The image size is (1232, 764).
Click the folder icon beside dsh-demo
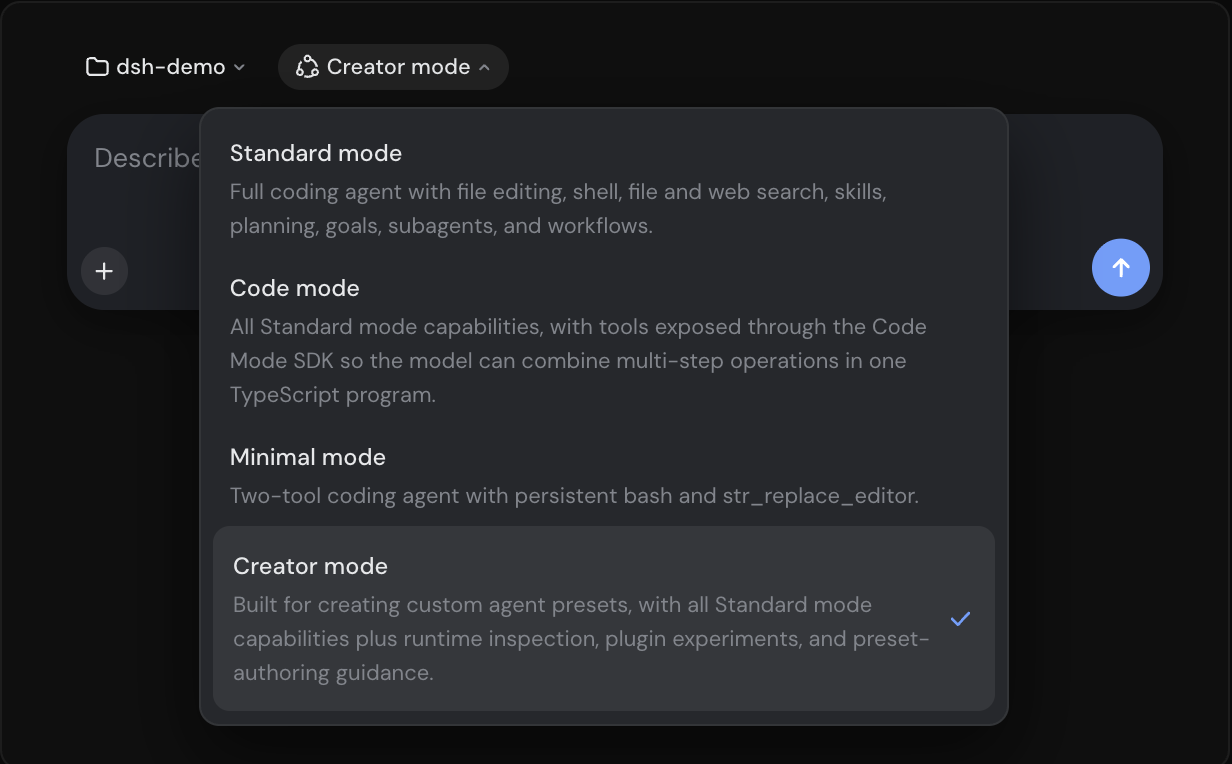97,67
